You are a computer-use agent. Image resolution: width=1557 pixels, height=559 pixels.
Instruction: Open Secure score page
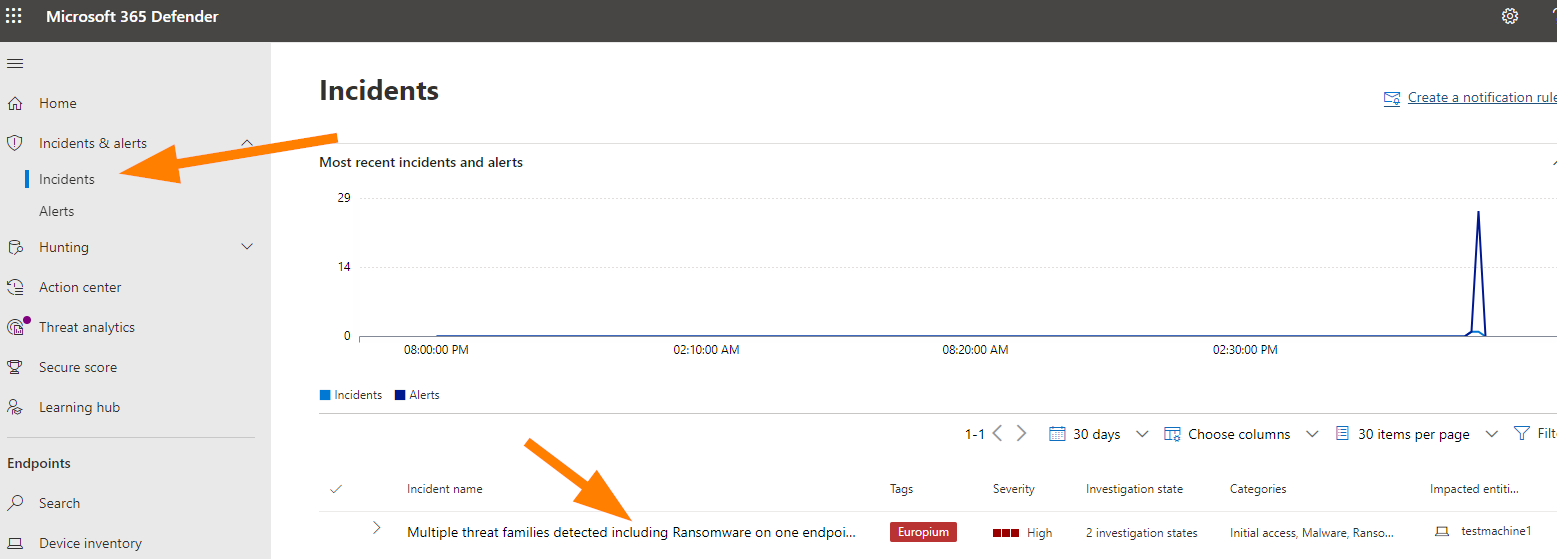pos(78,367)
